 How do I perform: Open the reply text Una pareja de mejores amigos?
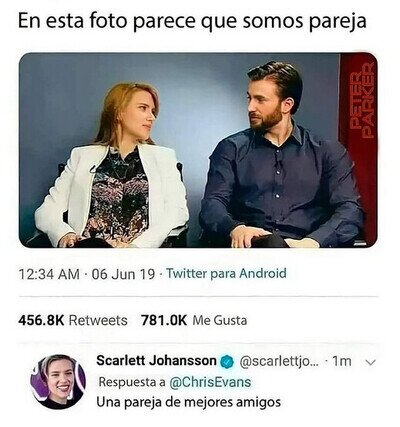(188, 402)
